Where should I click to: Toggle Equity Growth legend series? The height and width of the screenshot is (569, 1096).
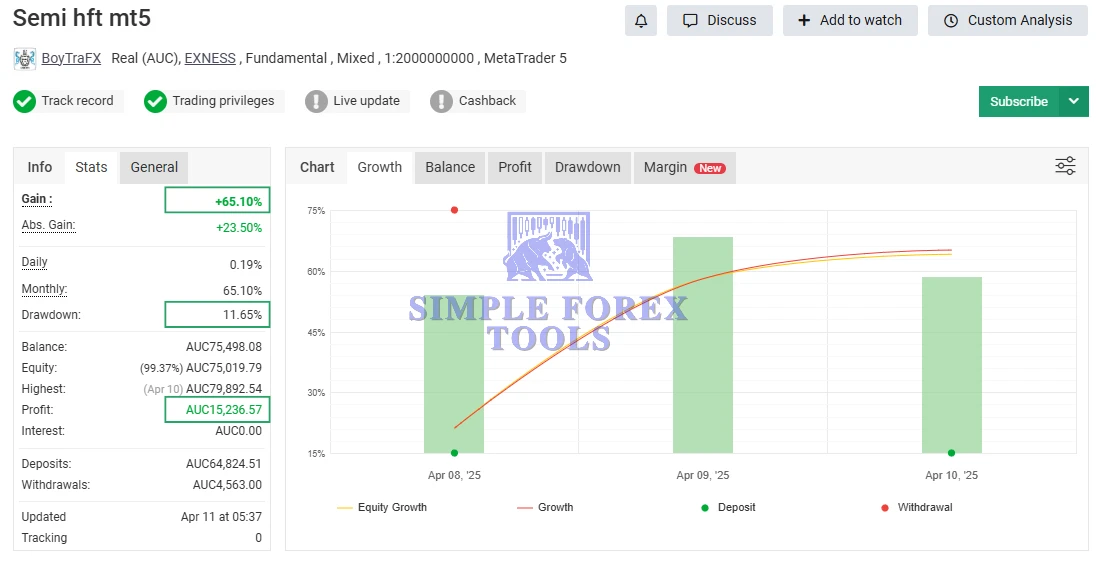(382, 507)
